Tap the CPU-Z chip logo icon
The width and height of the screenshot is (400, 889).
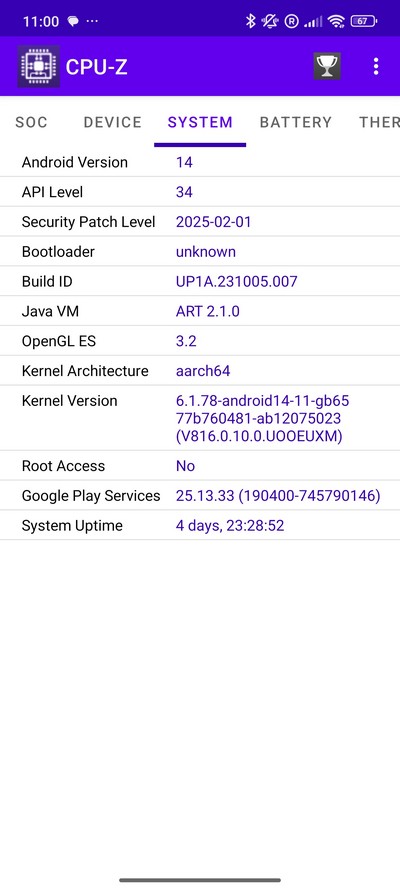[x=39, y=66]
